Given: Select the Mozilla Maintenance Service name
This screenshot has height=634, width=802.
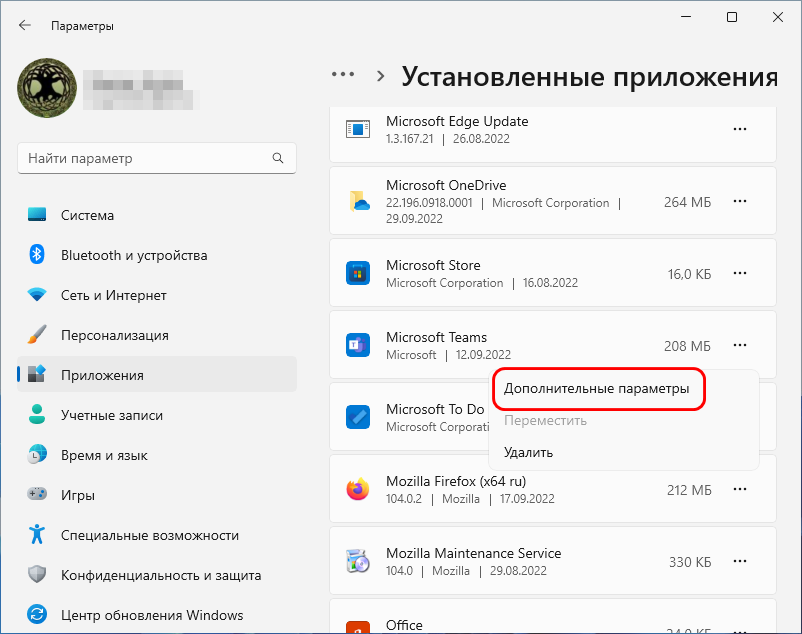Looking at the screenshot, I should point(474,554).
